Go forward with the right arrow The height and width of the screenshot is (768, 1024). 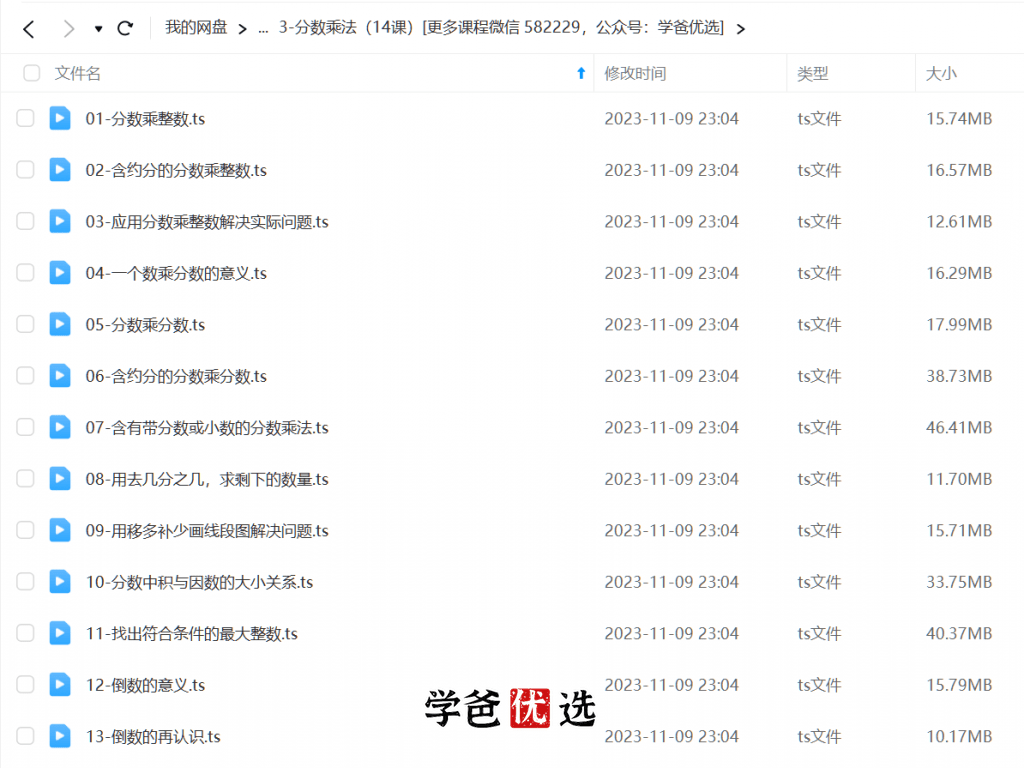coord(69,29)
